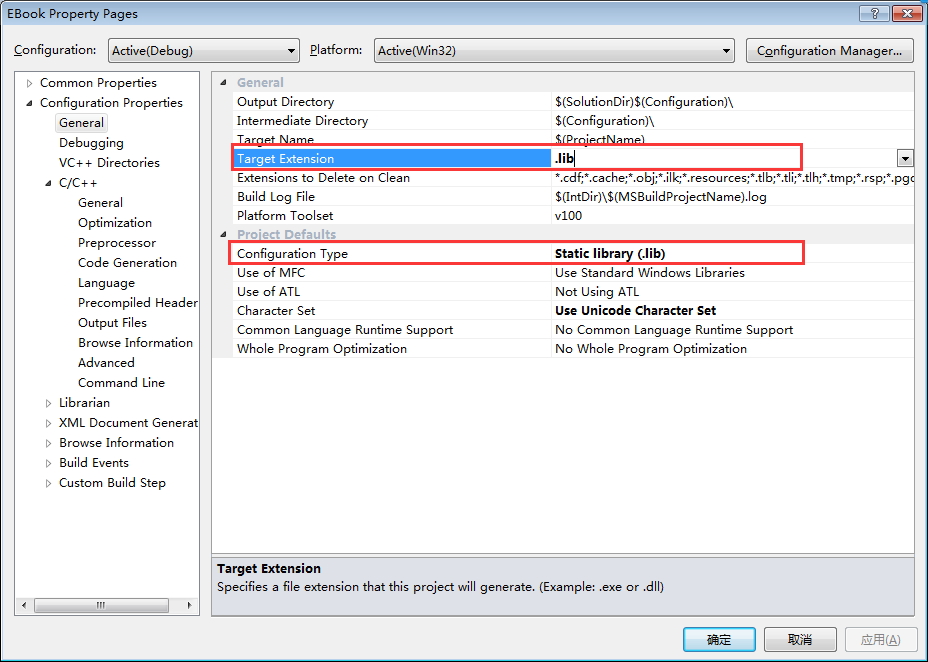The height and width of the screenshot is (662, 928).
Task: Click the 确定 (OK) button
Action: [x=719, y=640]
